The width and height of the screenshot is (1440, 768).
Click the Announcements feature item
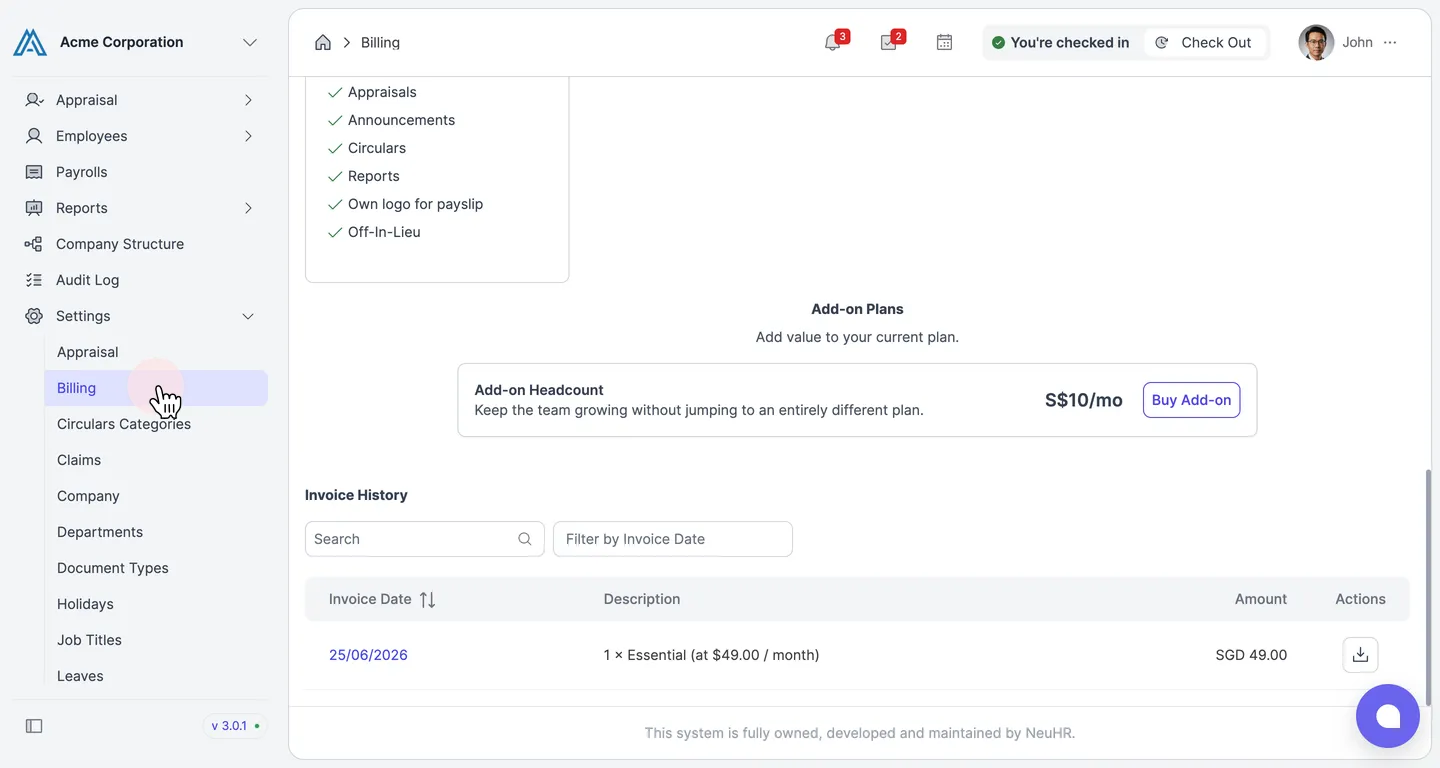tap(401, 120)
